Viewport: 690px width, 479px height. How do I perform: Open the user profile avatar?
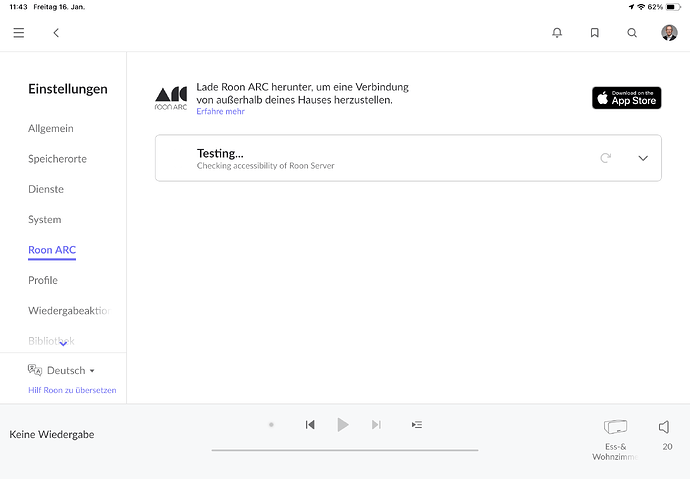click(x=669, y=33)
